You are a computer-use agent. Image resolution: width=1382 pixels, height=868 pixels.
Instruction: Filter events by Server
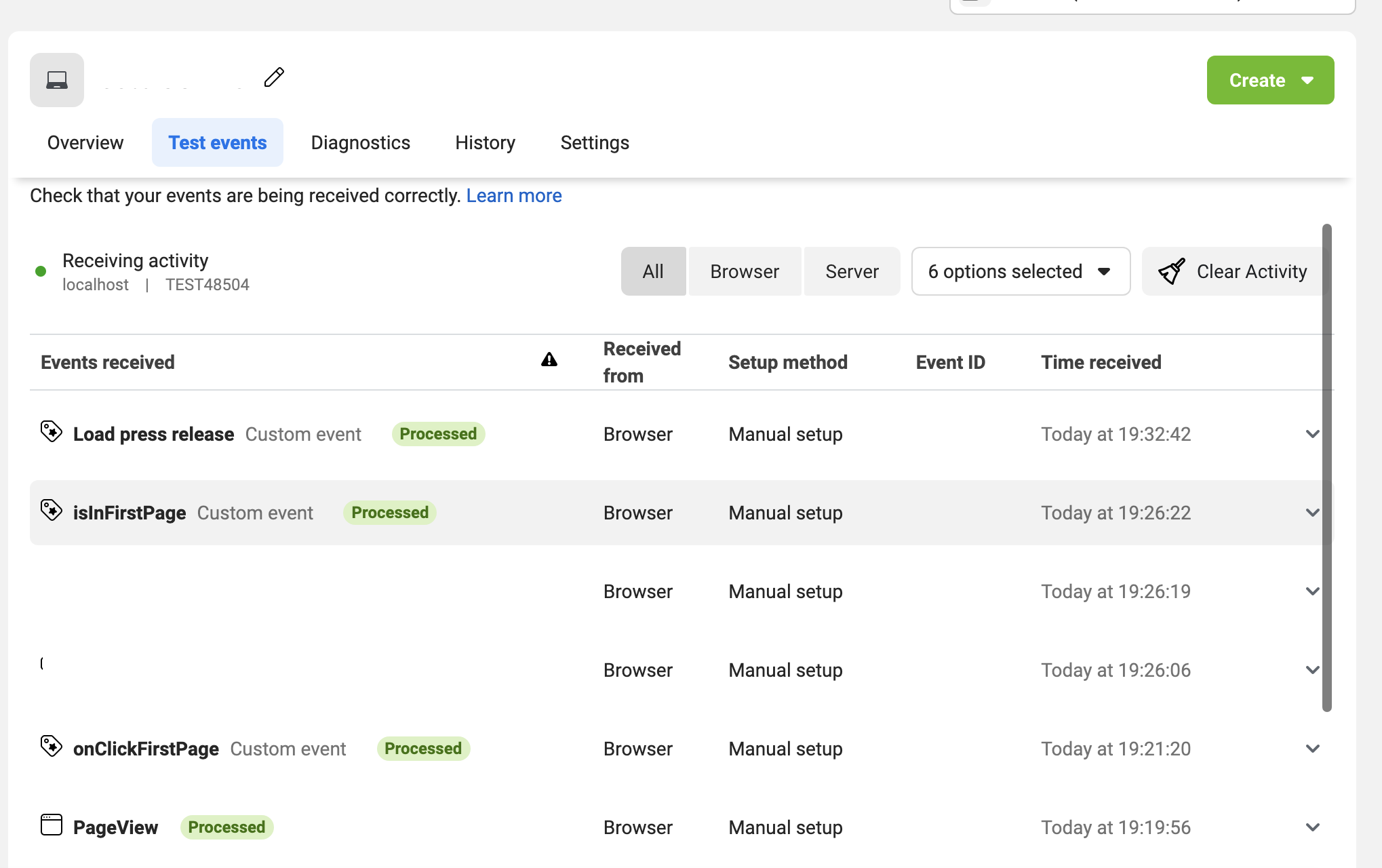pyautogui.click(x=852, y=271)
